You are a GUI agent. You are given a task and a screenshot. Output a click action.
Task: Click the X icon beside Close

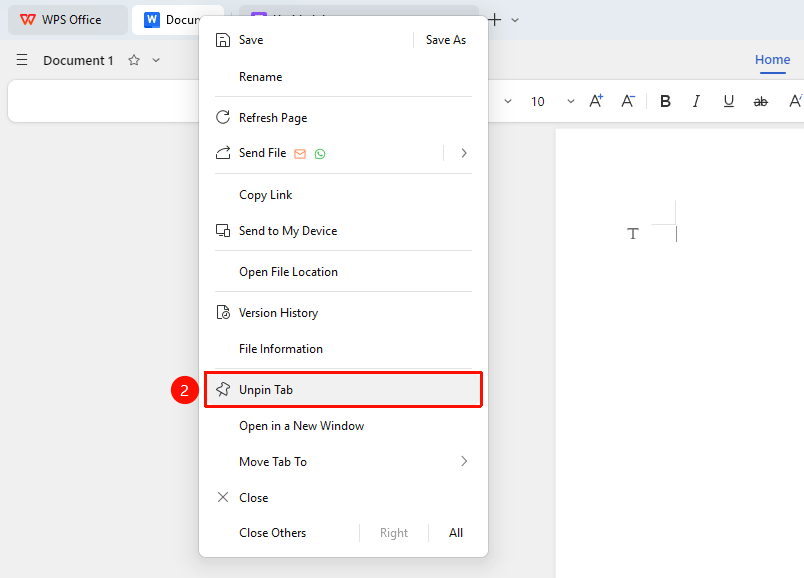pos(223,497)
